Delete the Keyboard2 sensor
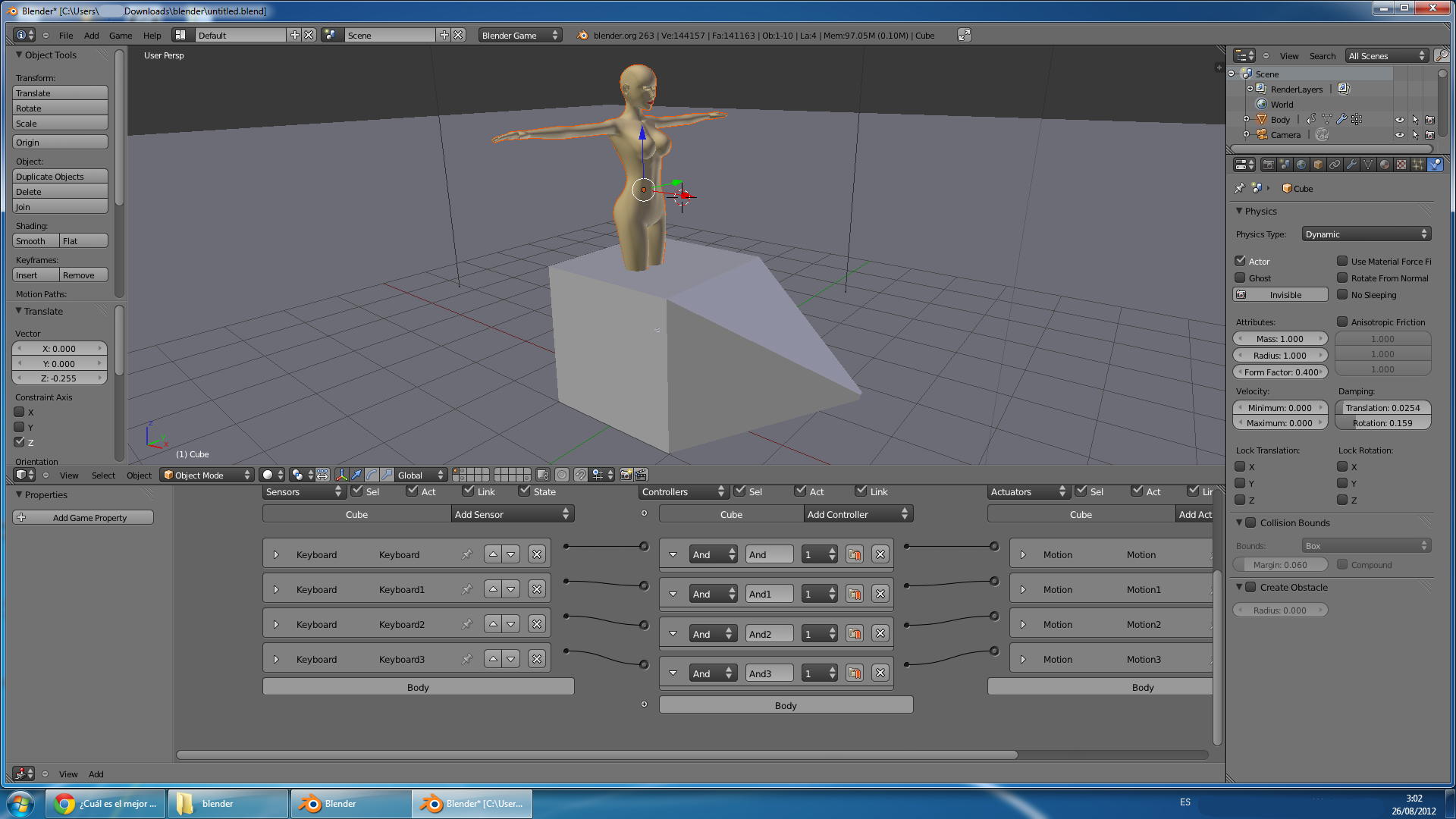The width and height of the screenshot is (1456, 819). 537,624
